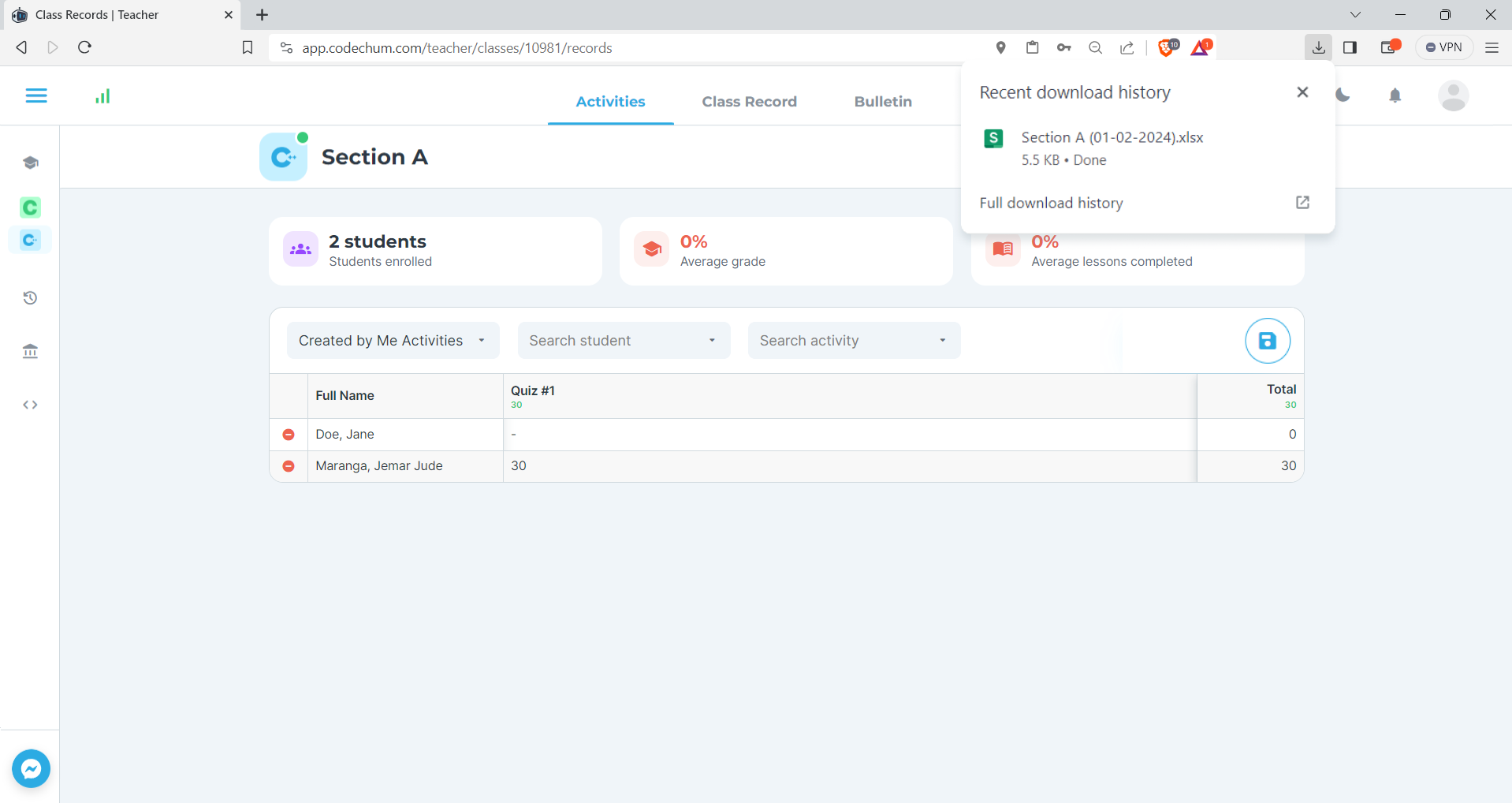
Task: Open the Search student dropdown
Action: coord(623,341)
